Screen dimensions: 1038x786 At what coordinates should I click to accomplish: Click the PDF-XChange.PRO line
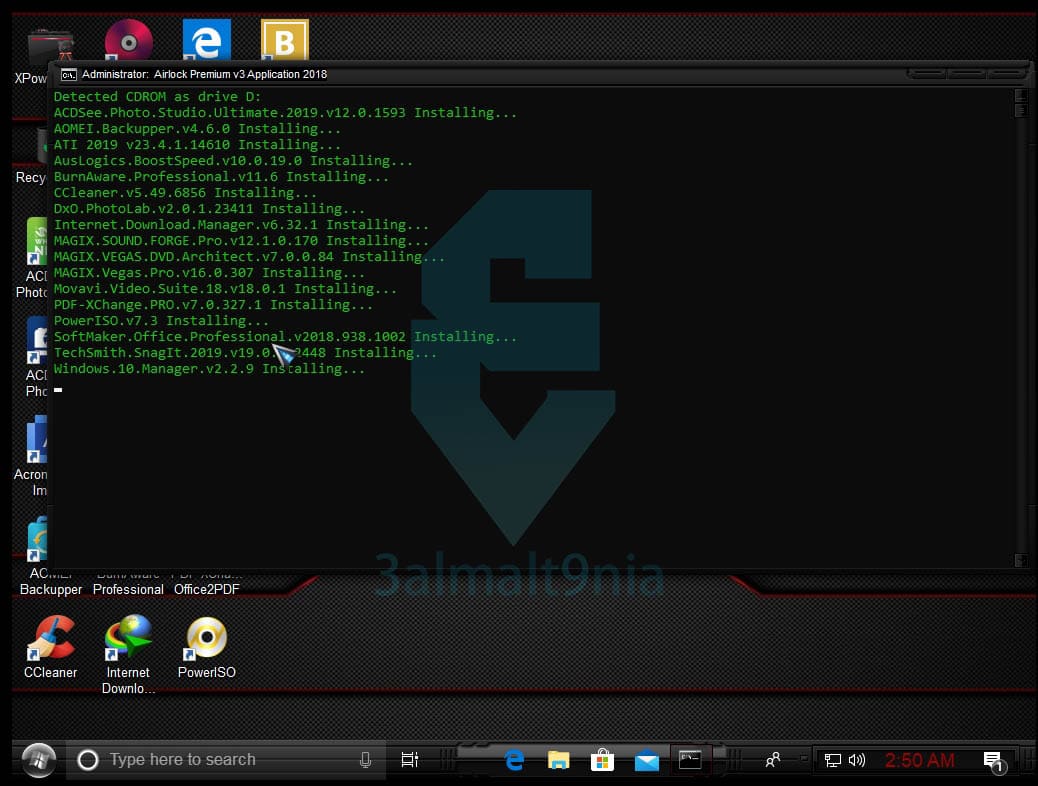coord(213,305)
